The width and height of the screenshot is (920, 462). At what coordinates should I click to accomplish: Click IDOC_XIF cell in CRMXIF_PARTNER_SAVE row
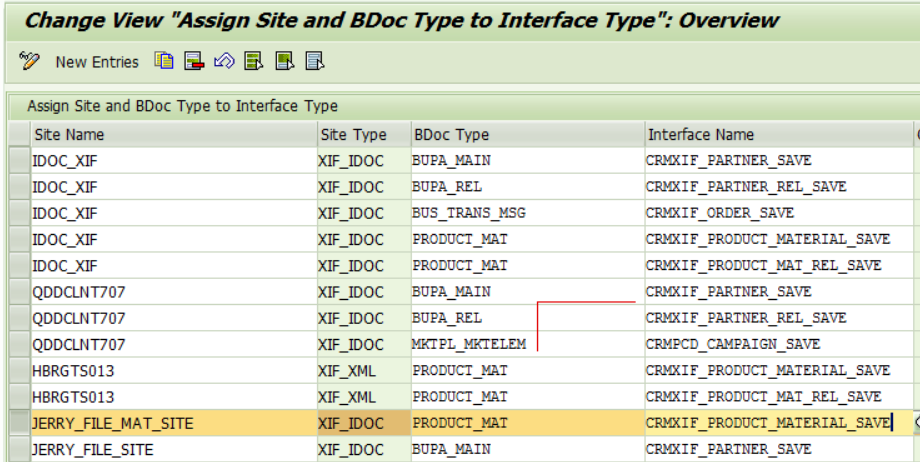(174, 160)
